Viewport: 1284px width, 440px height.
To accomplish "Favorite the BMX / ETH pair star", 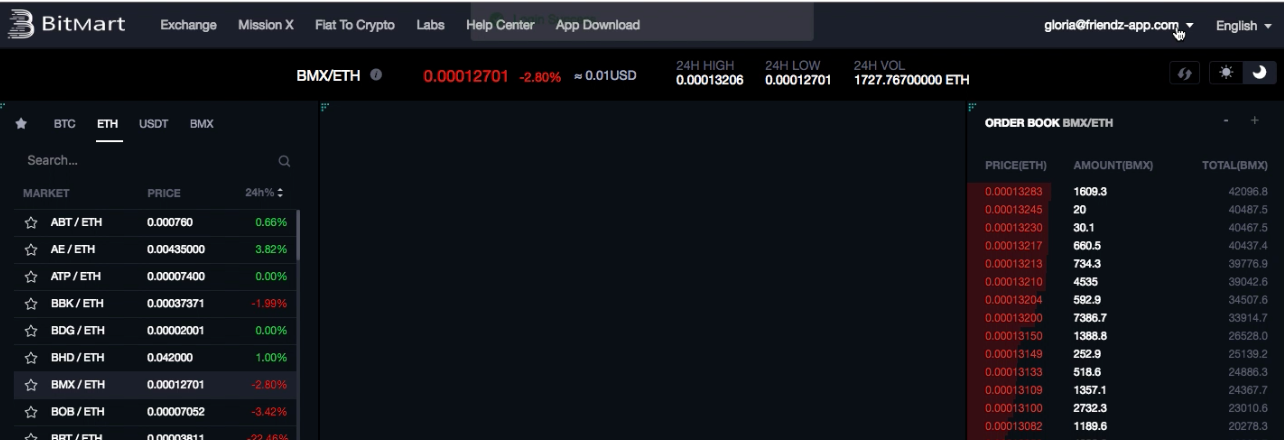I will 30,384.
